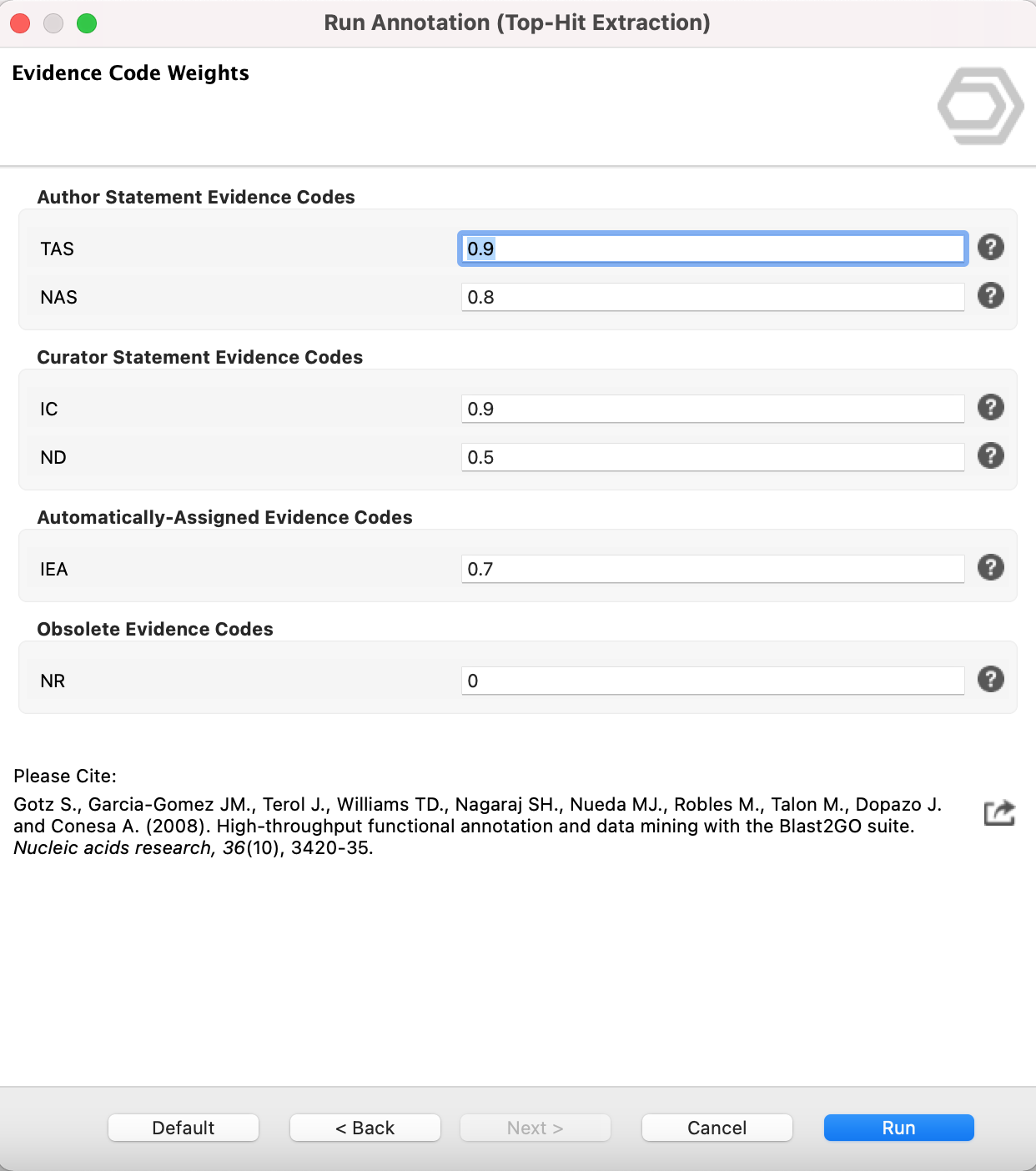
Task: Focus the NR weight input
Action: pyautogui.click(x=712, y=681)
